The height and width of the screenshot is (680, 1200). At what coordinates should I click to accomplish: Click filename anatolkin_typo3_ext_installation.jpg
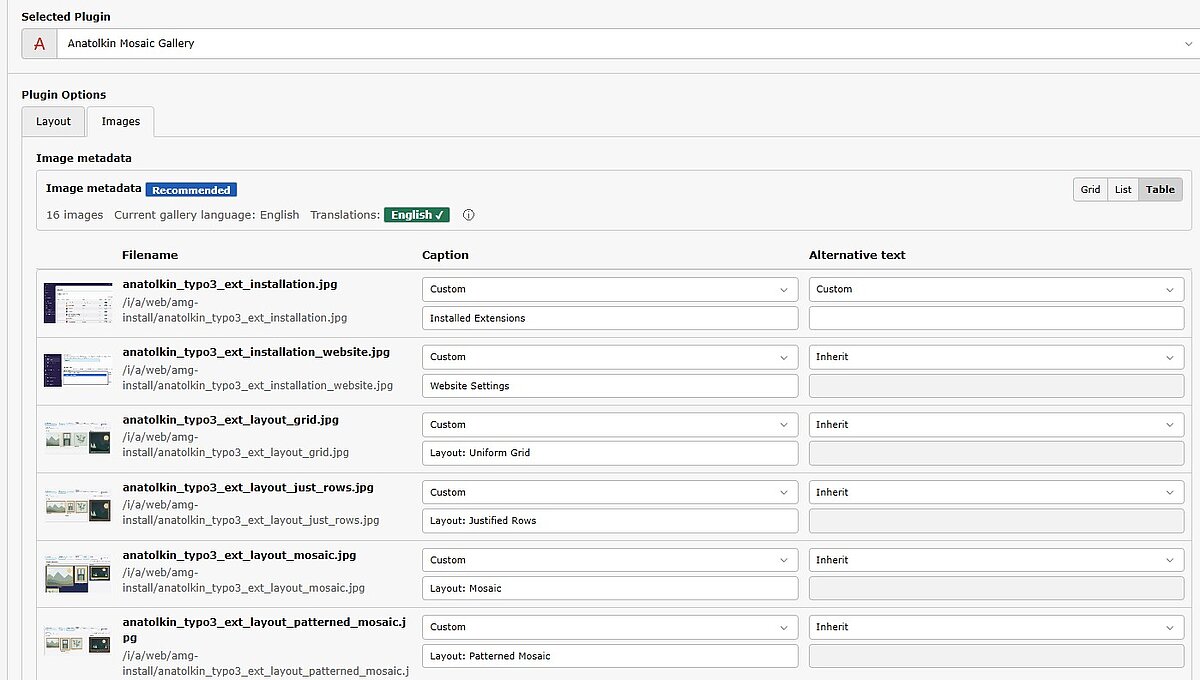[x=230, y=284]
